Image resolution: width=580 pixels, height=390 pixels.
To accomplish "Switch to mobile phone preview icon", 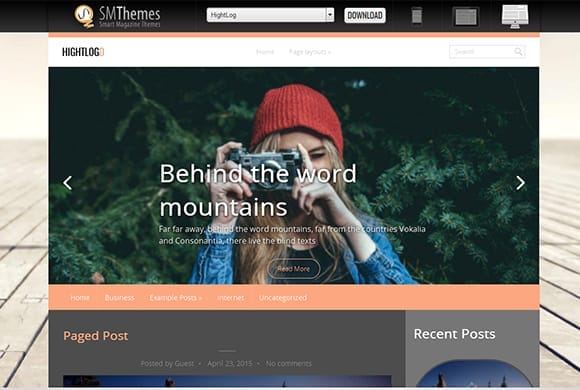I will tap(417, 16).
